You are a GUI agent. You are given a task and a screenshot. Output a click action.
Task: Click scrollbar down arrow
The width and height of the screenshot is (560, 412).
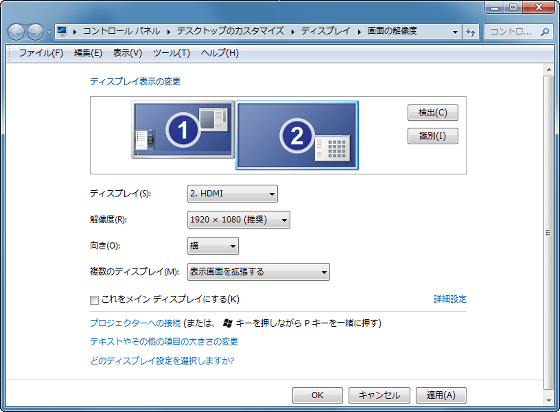coord(549,400)
